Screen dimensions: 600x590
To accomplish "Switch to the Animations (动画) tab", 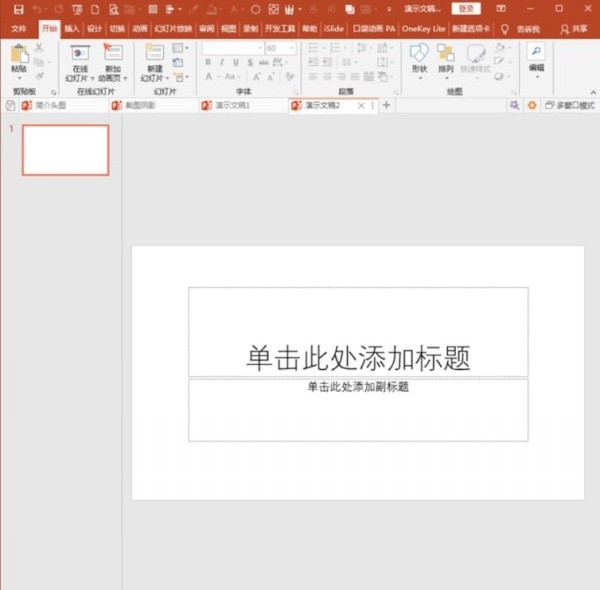I will pos(140,29).
